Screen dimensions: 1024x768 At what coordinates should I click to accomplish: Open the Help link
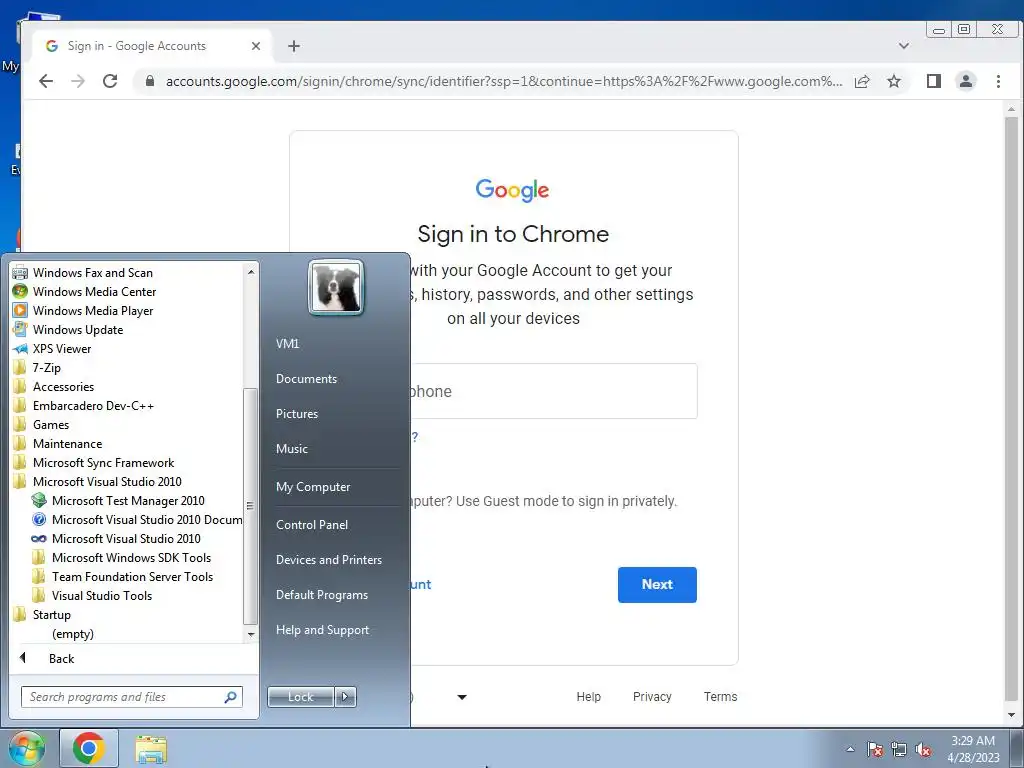coord(588,697)
